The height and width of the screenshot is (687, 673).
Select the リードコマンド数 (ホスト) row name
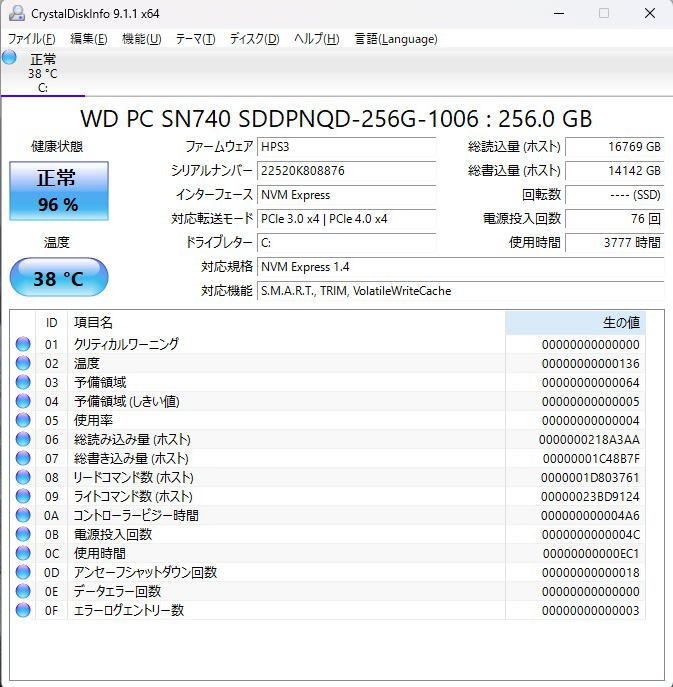(133, 477)
